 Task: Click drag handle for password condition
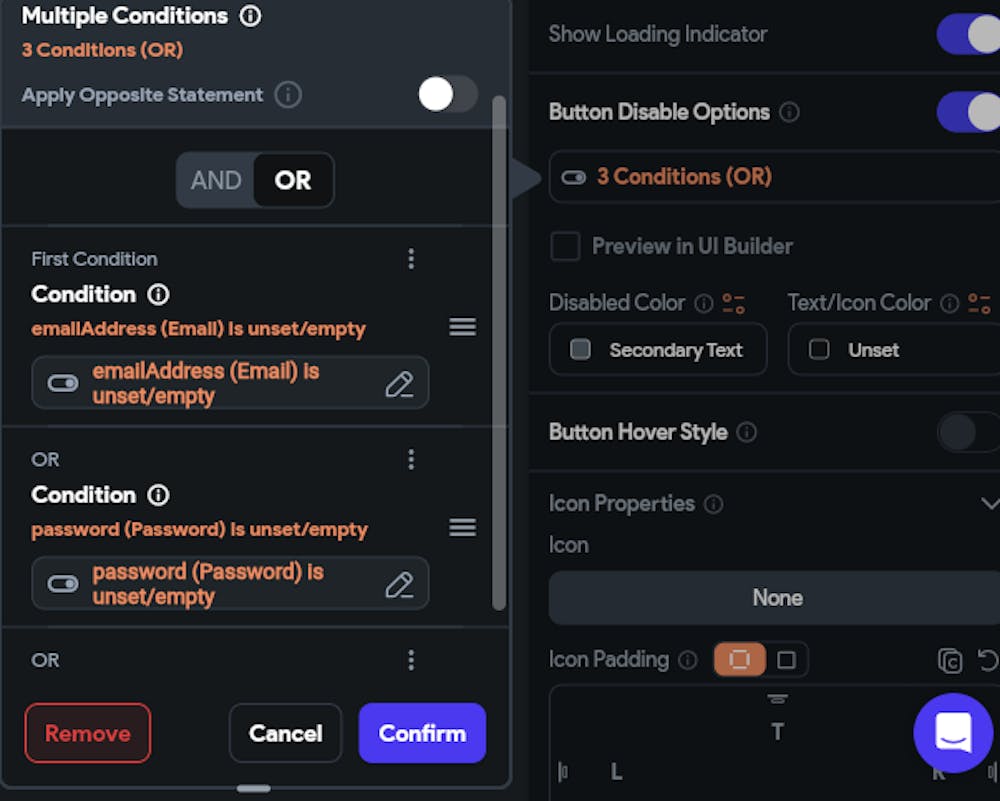click(x=462, y=527)
